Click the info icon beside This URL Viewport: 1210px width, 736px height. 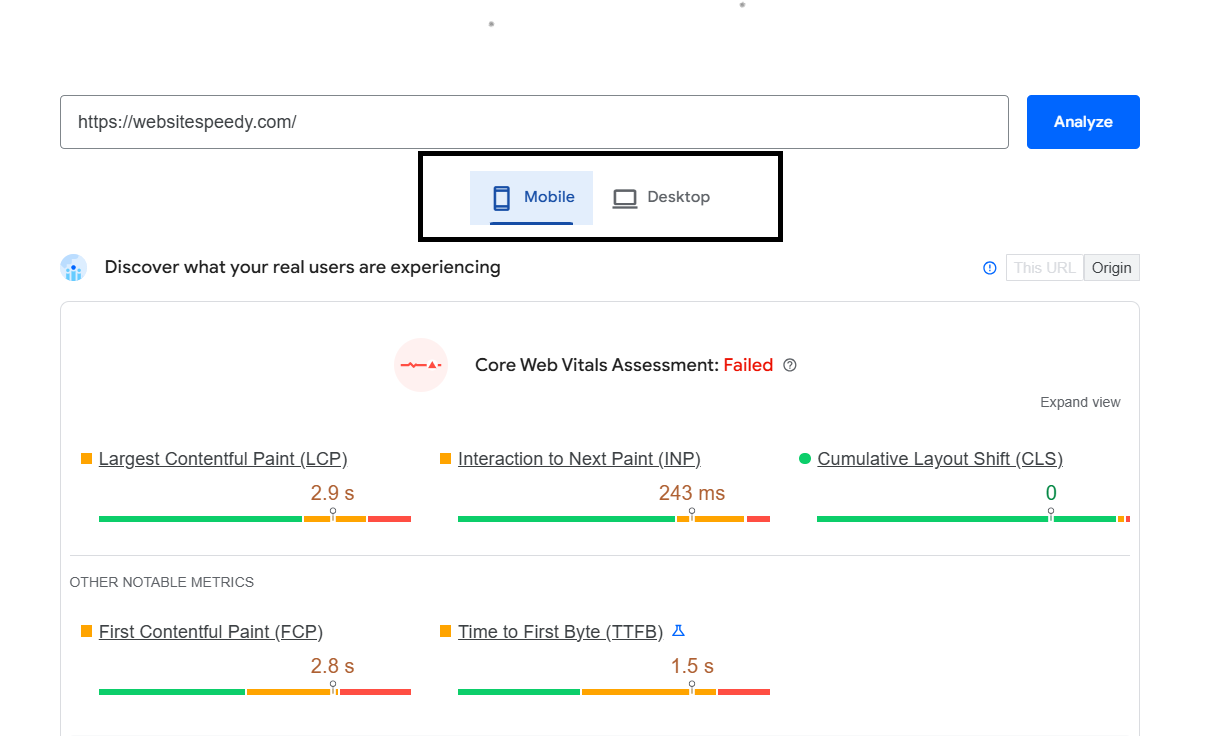point(989,268)
